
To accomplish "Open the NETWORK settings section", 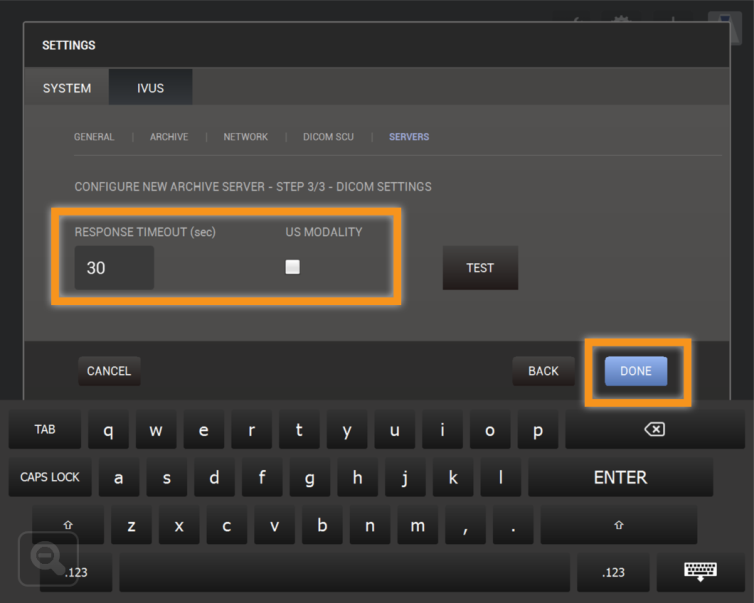I will click(245, 137).
